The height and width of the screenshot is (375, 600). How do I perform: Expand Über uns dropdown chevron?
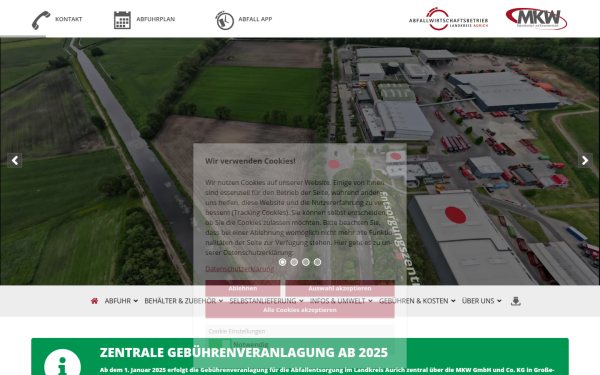click(499, 301)
